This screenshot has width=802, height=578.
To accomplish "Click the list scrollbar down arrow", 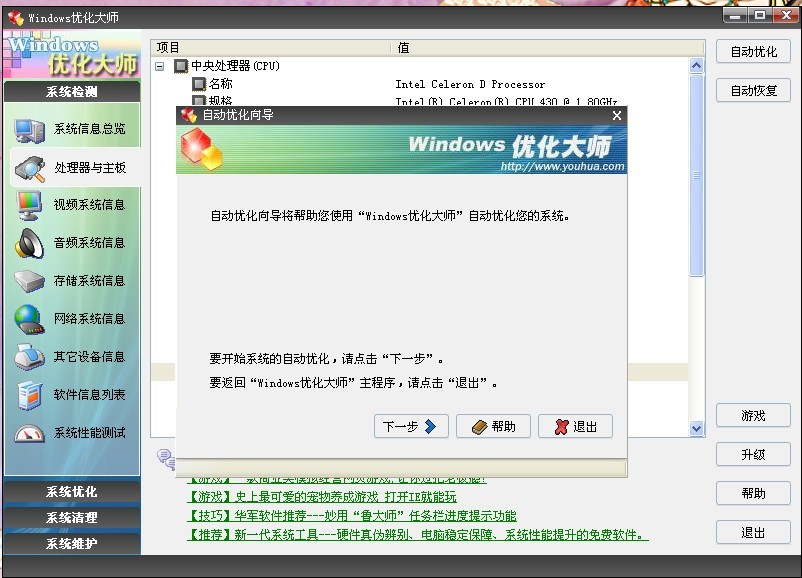I will (x=696, y=428).
